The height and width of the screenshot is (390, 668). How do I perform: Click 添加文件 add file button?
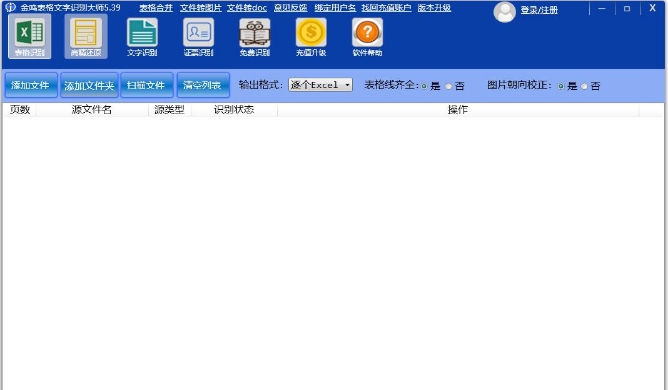tap(31, 85)
